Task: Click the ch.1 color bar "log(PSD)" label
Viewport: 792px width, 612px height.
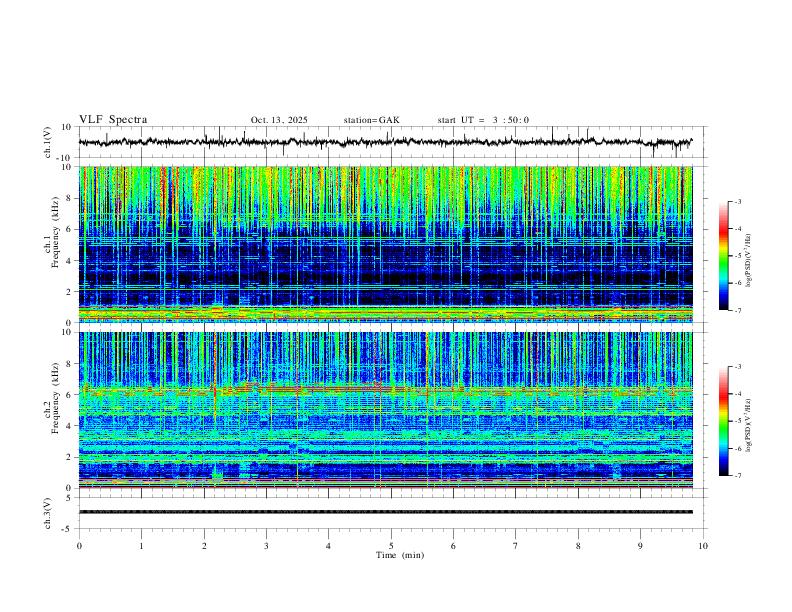Action: point(750,261)
